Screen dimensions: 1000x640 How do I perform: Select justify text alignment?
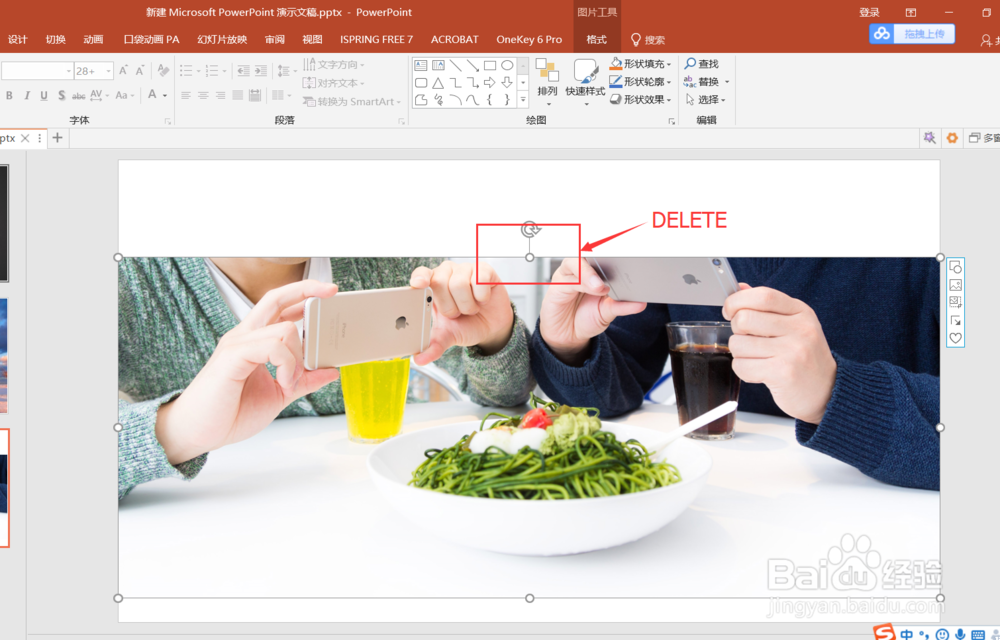click(237, 96)
